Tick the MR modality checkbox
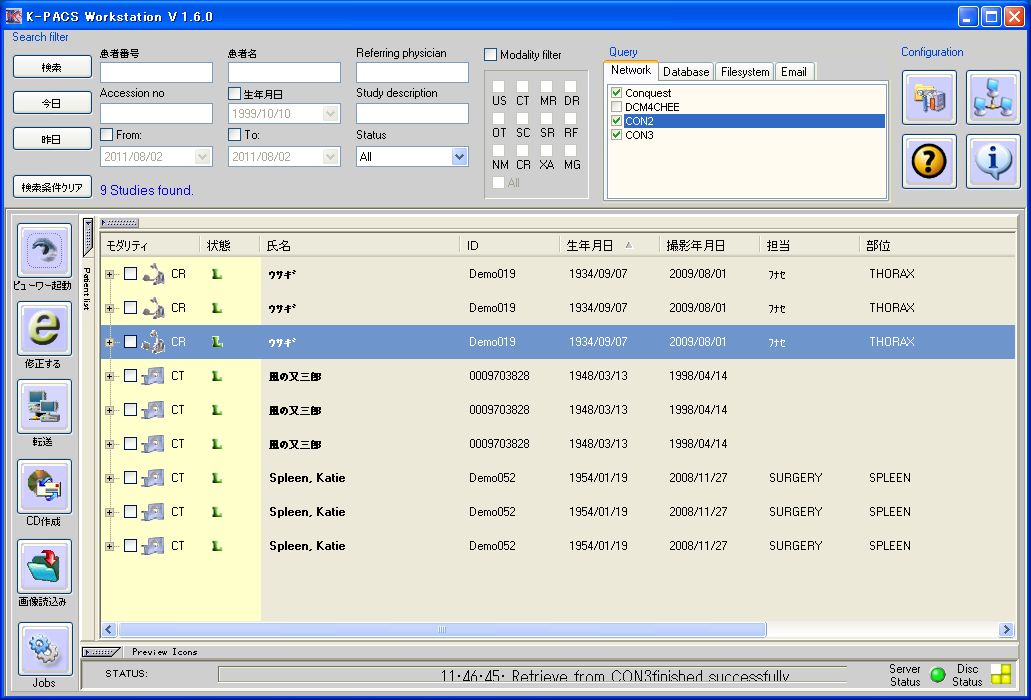 pyautogui.click(x=546, y=87)
